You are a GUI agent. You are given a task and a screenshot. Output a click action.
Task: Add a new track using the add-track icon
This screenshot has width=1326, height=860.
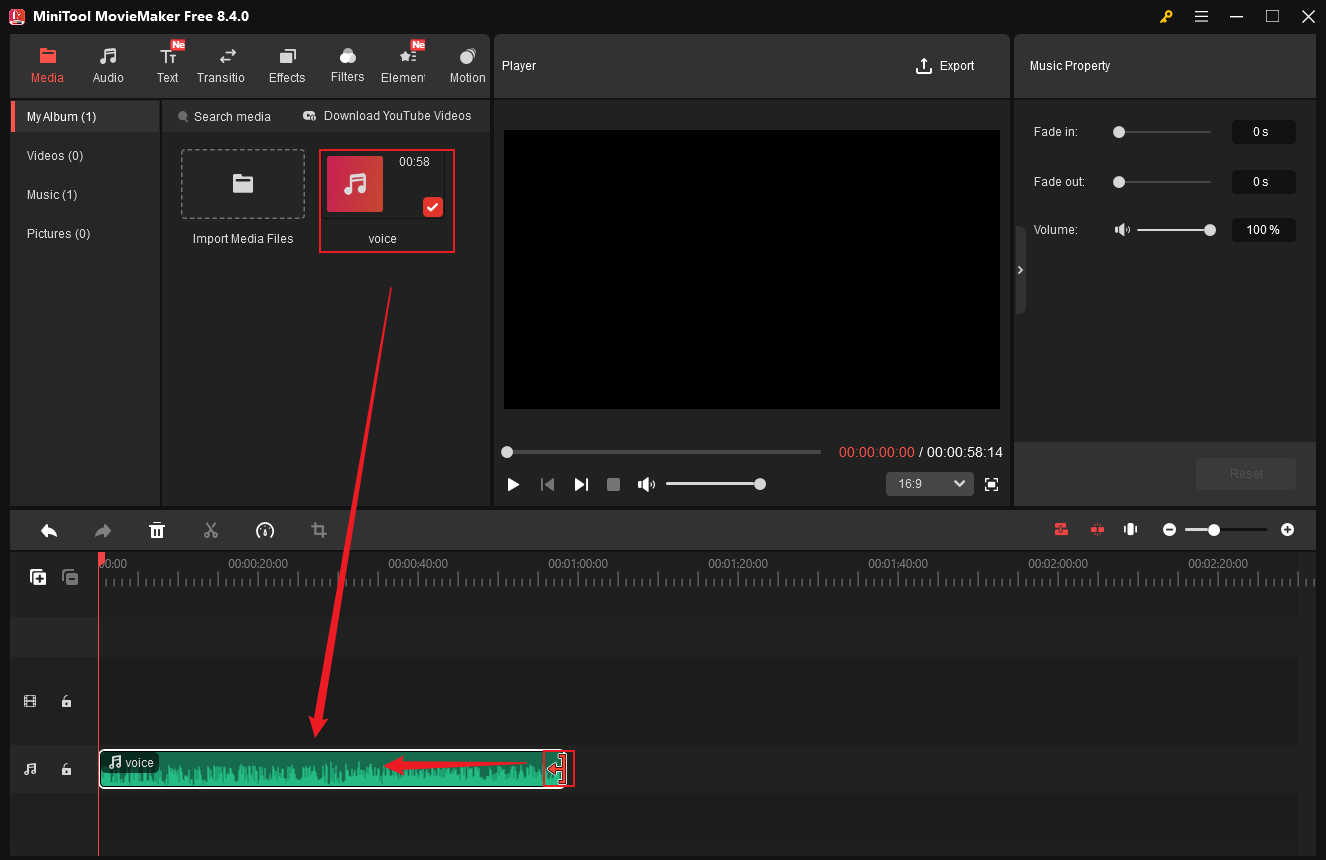(x=37, y=577)
